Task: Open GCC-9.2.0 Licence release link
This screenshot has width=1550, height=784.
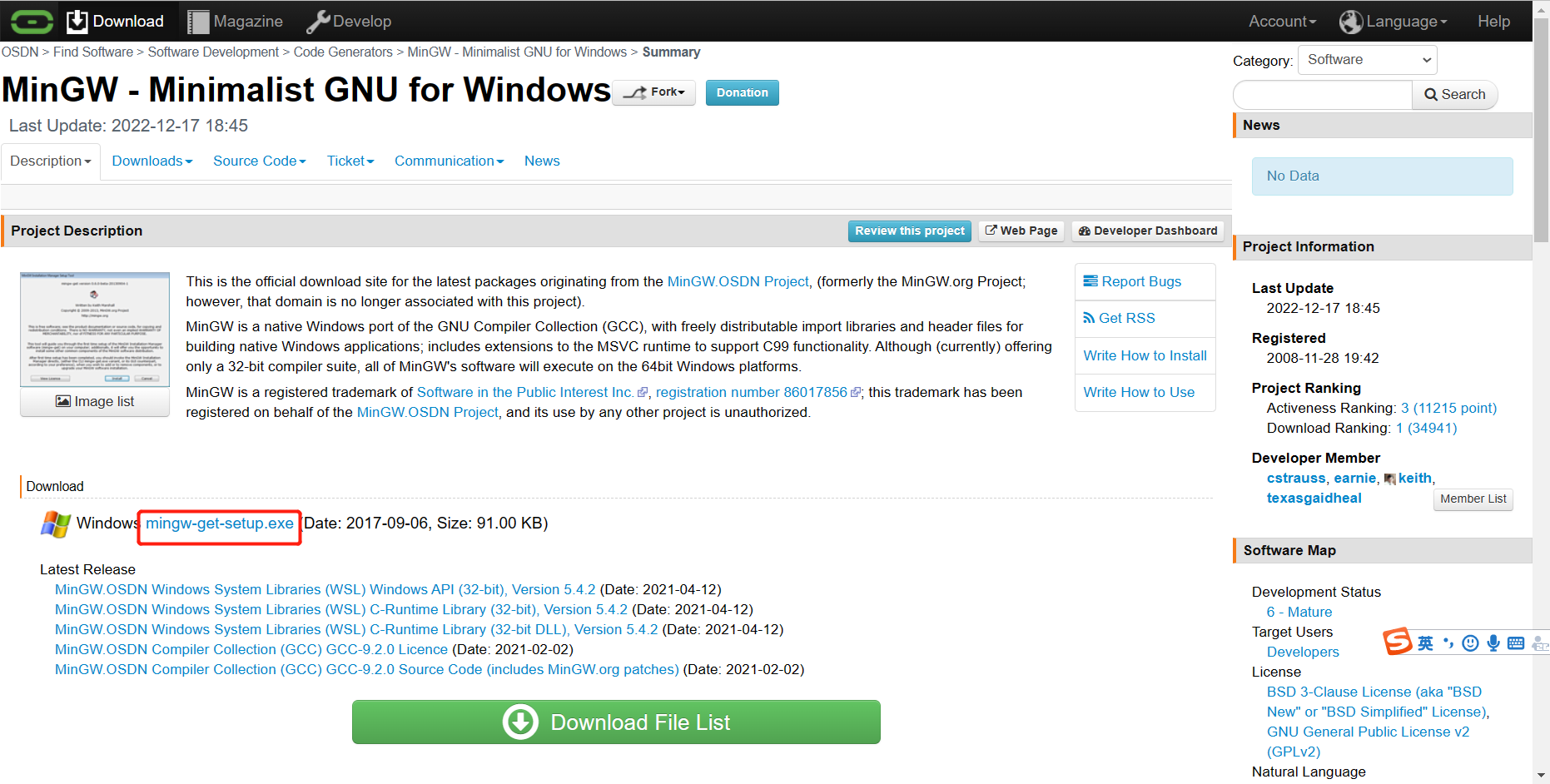Action: pyautogui.click(x=251, y=649)
